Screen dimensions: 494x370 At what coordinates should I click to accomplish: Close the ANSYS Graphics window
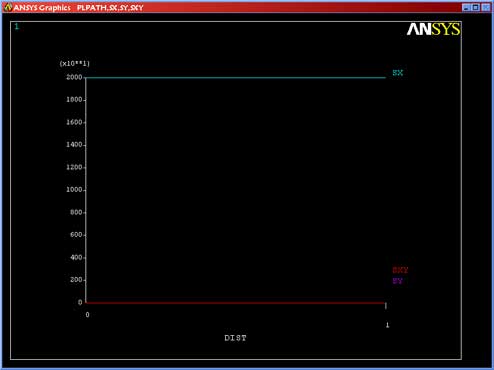pyautogui.click(x=486, y=7)
